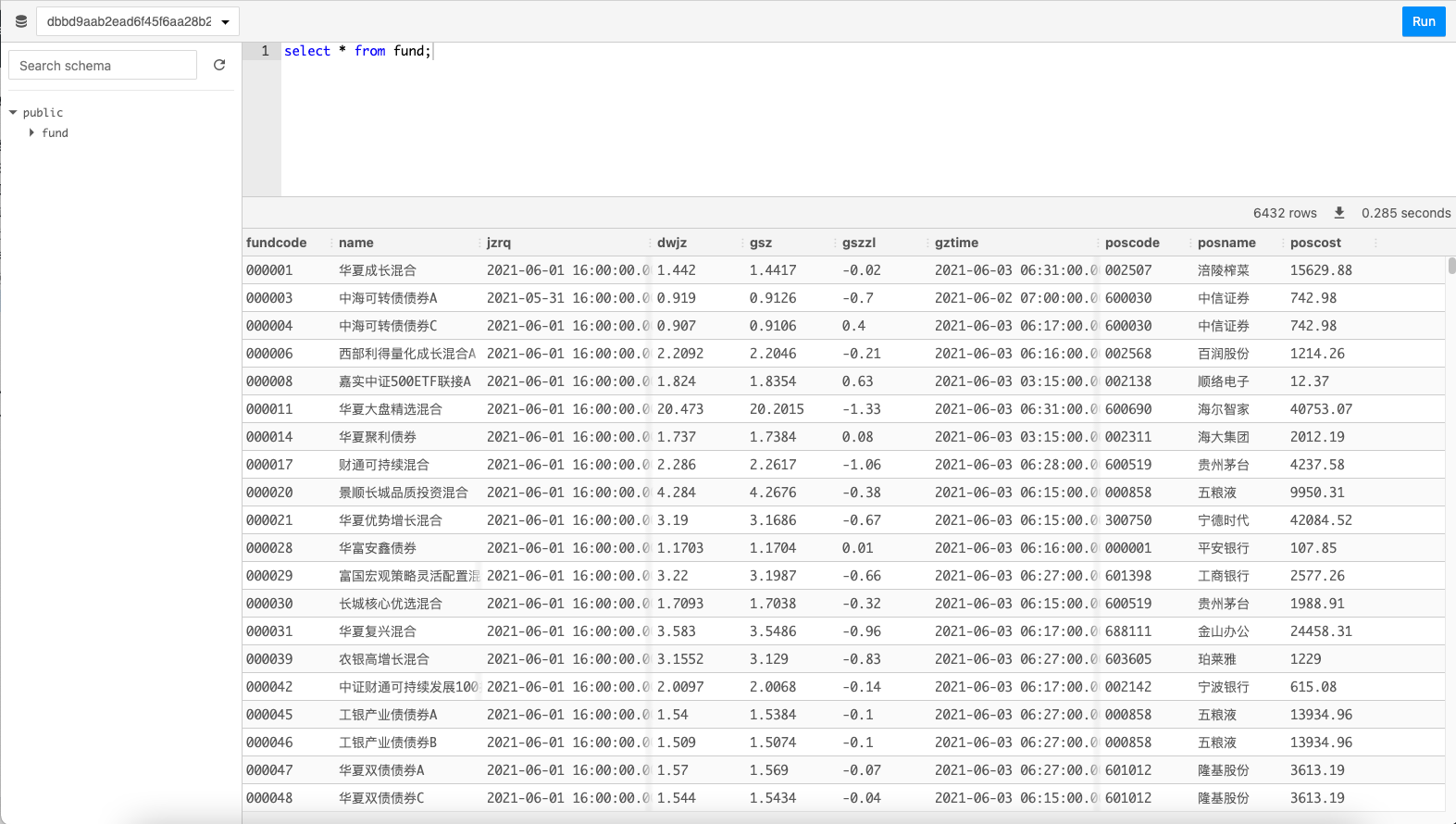Collapse the public schema arrow

pos(13,112)
